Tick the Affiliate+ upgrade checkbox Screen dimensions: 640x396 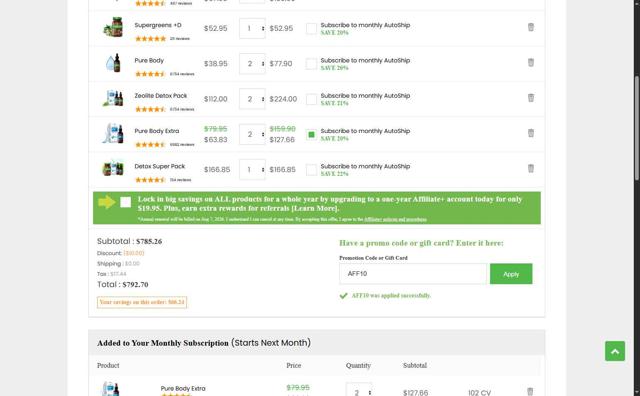pyautogui.click(x=126, y=202)
